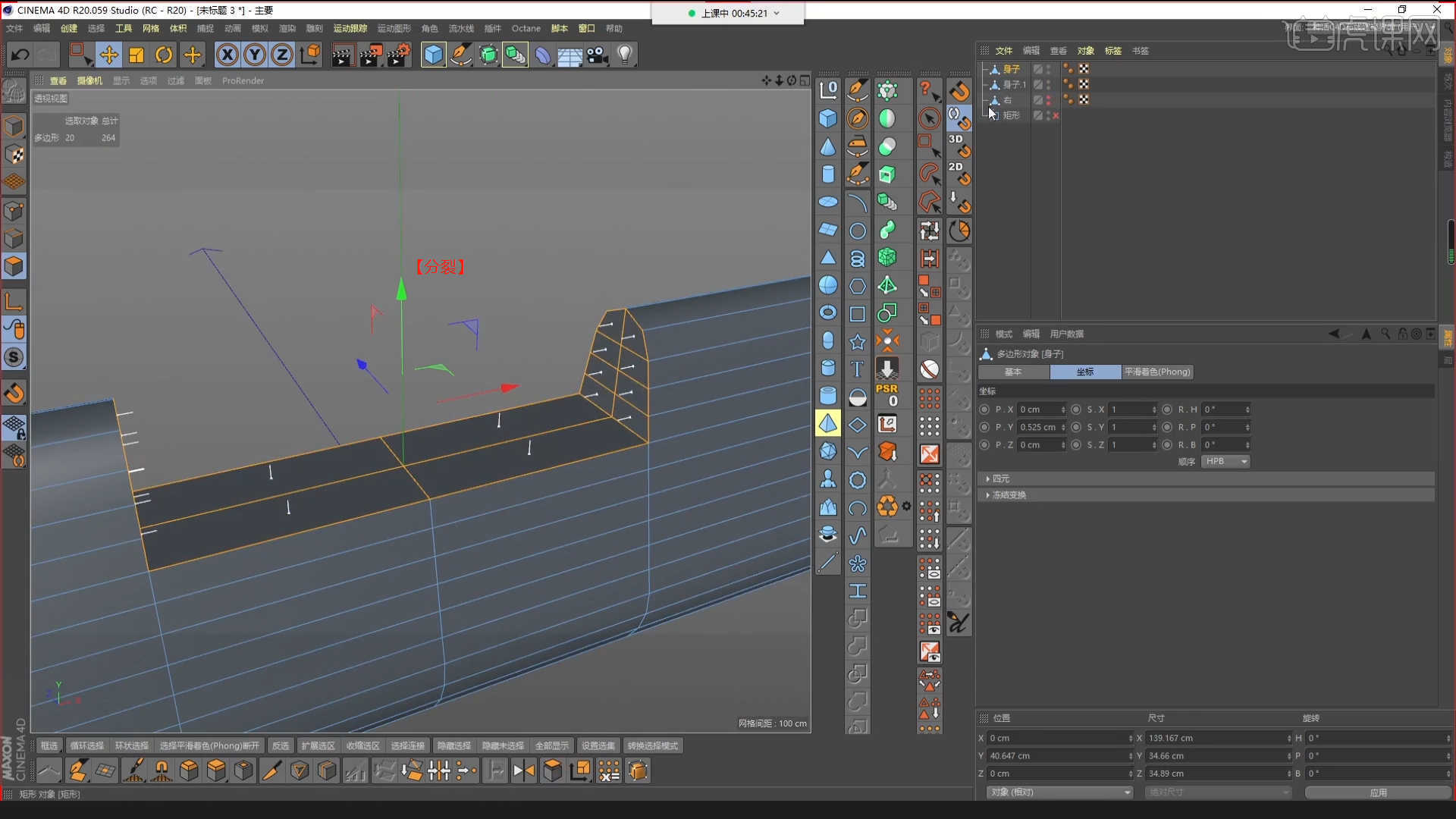
Task: Click the 全部显示 button
Action: [552, 746]
